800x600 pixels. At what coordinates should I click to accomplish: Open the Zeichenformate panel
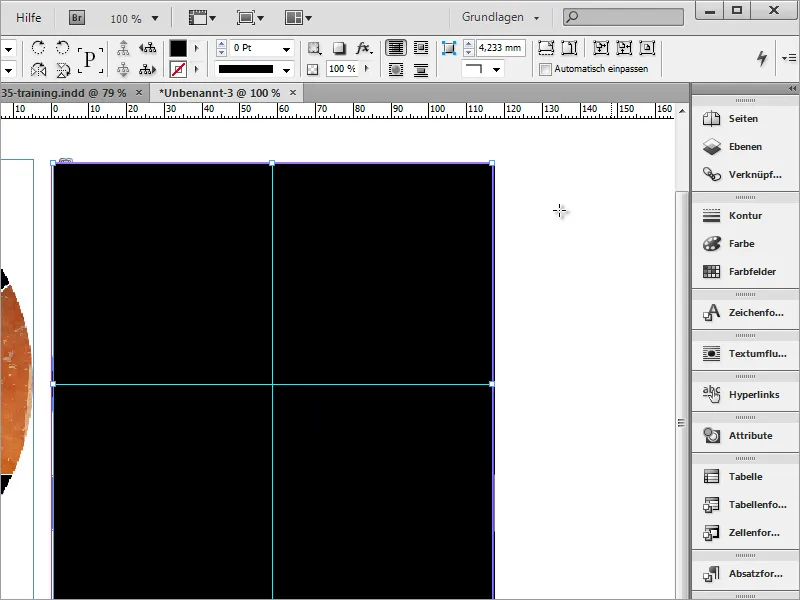coord(745,313)
